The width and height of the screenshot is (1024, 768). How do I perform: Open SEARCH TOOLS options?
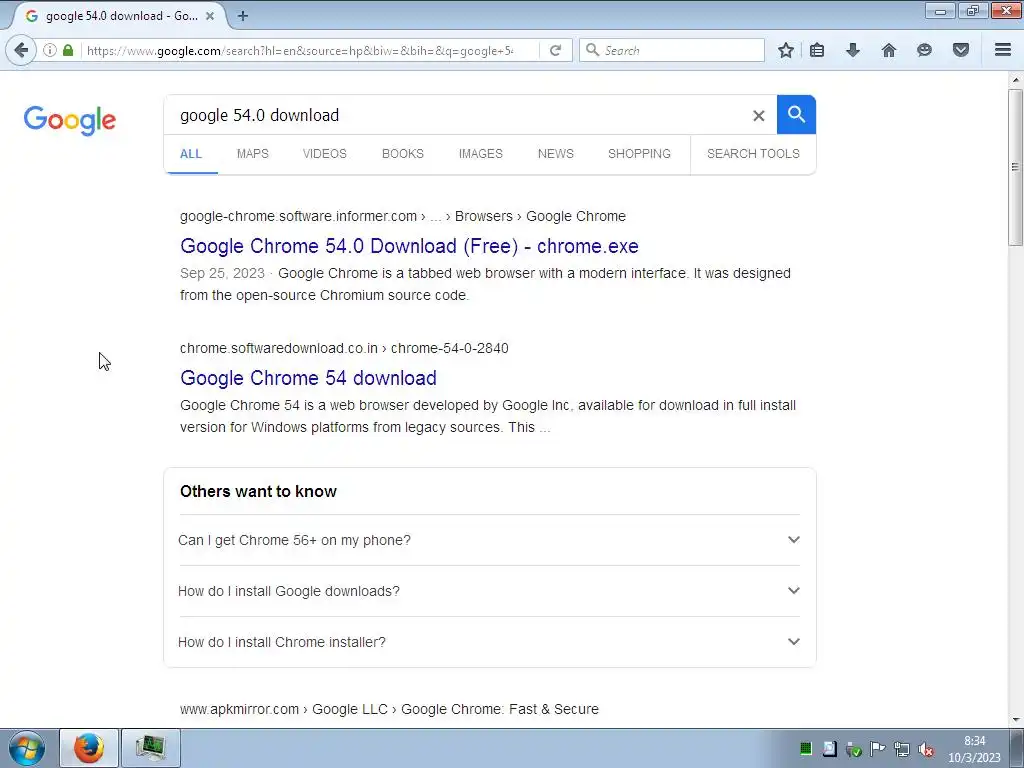[753, 154]
